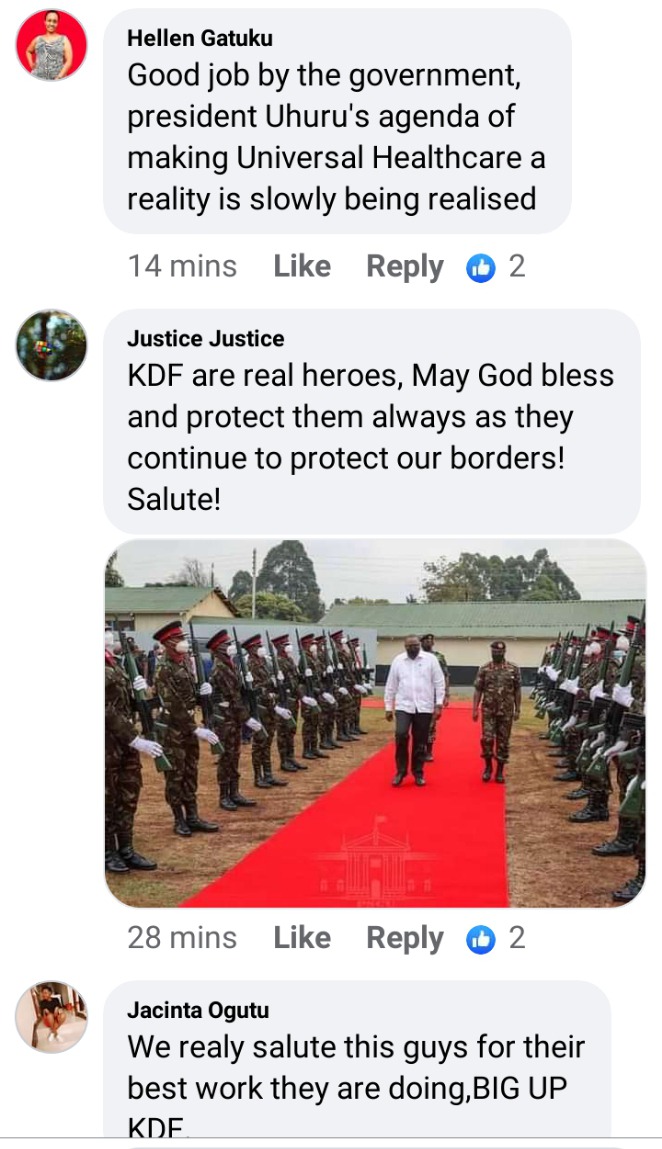Screen dimensions: 662x1149
Task: Reply to Justice Justice's comment
Action: point(405,939)
